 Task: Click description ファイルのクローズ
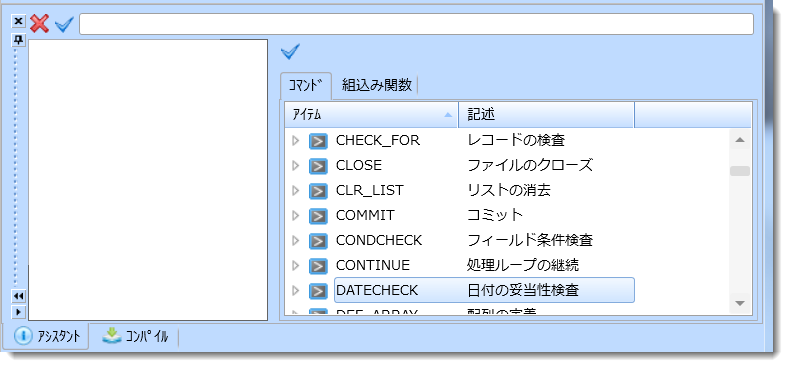530,165
